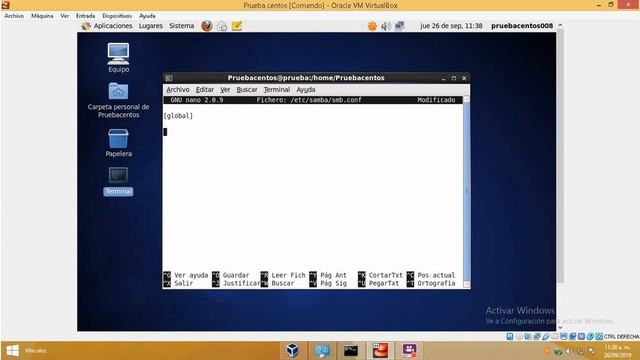
Task: Maximize the terminal window
Action: [x=453, y=78]
